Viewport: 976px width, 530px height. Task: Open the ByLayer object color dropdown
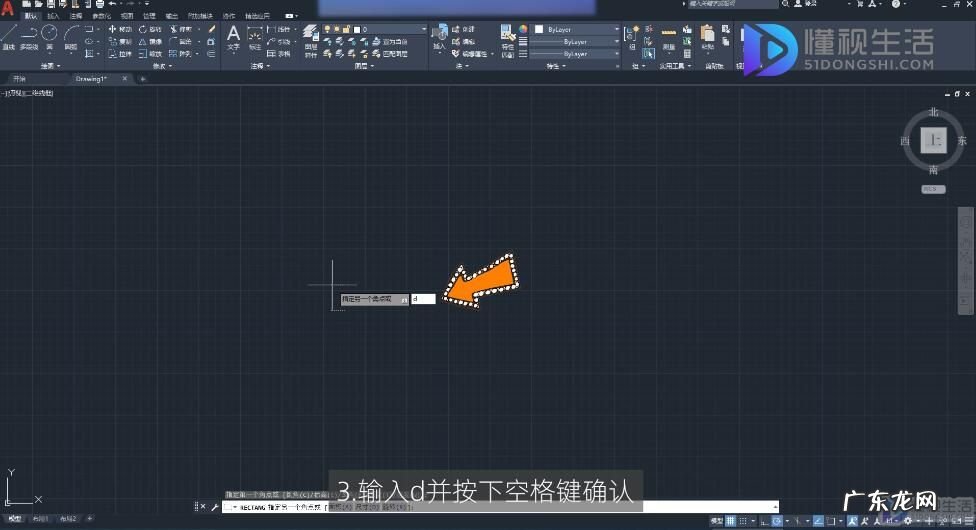point(576,29)
